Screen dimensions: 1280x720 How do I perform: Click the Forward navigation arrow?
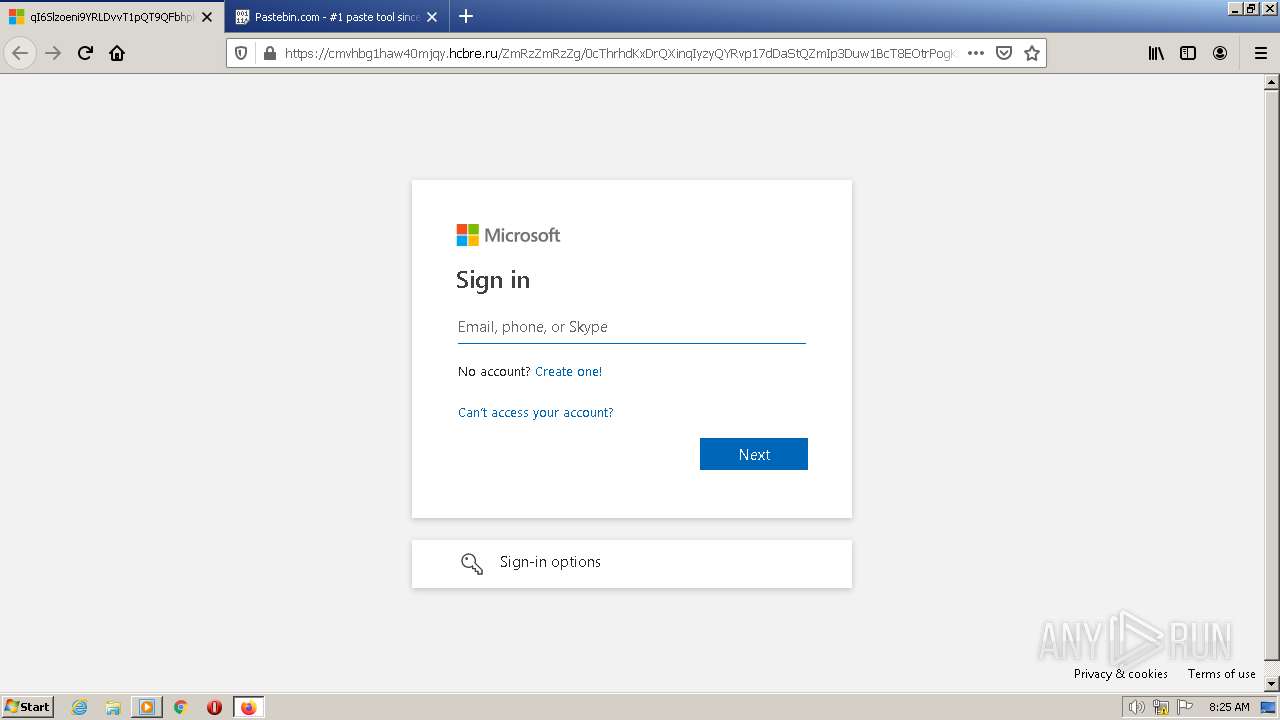point(53,53)
